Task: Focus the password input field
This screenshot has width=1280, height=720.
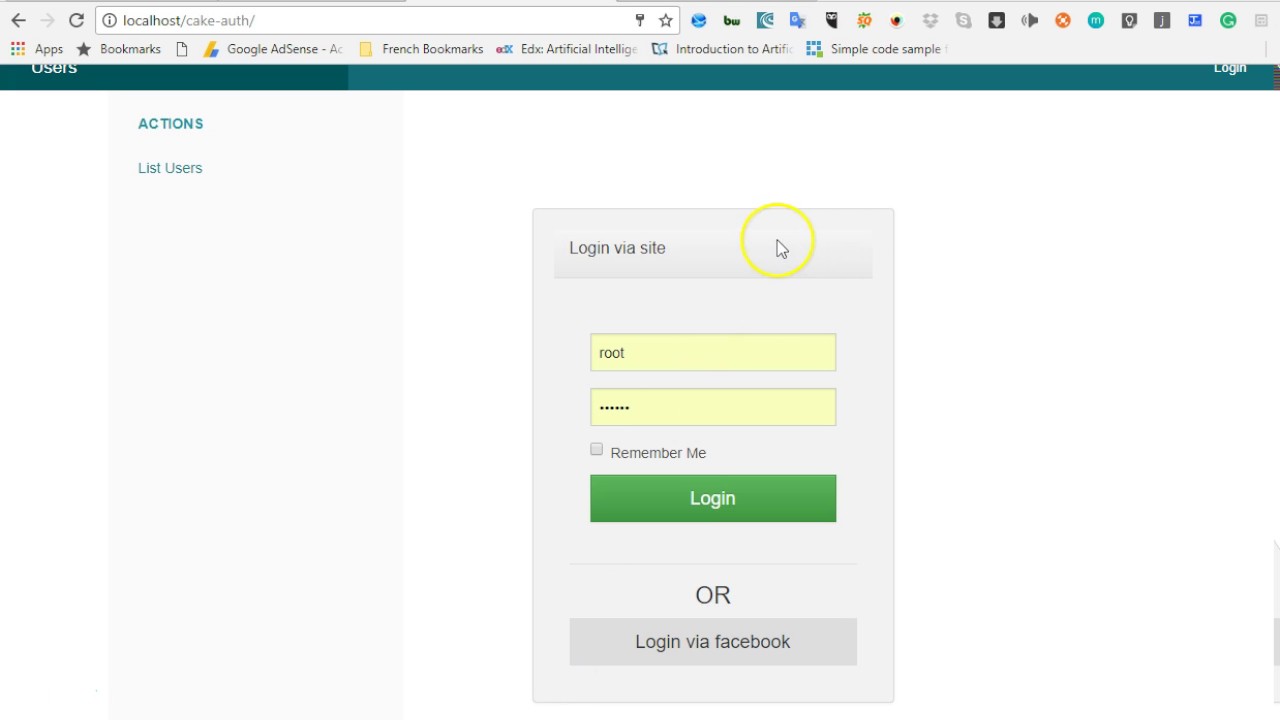Action: [x=713, y=407]
